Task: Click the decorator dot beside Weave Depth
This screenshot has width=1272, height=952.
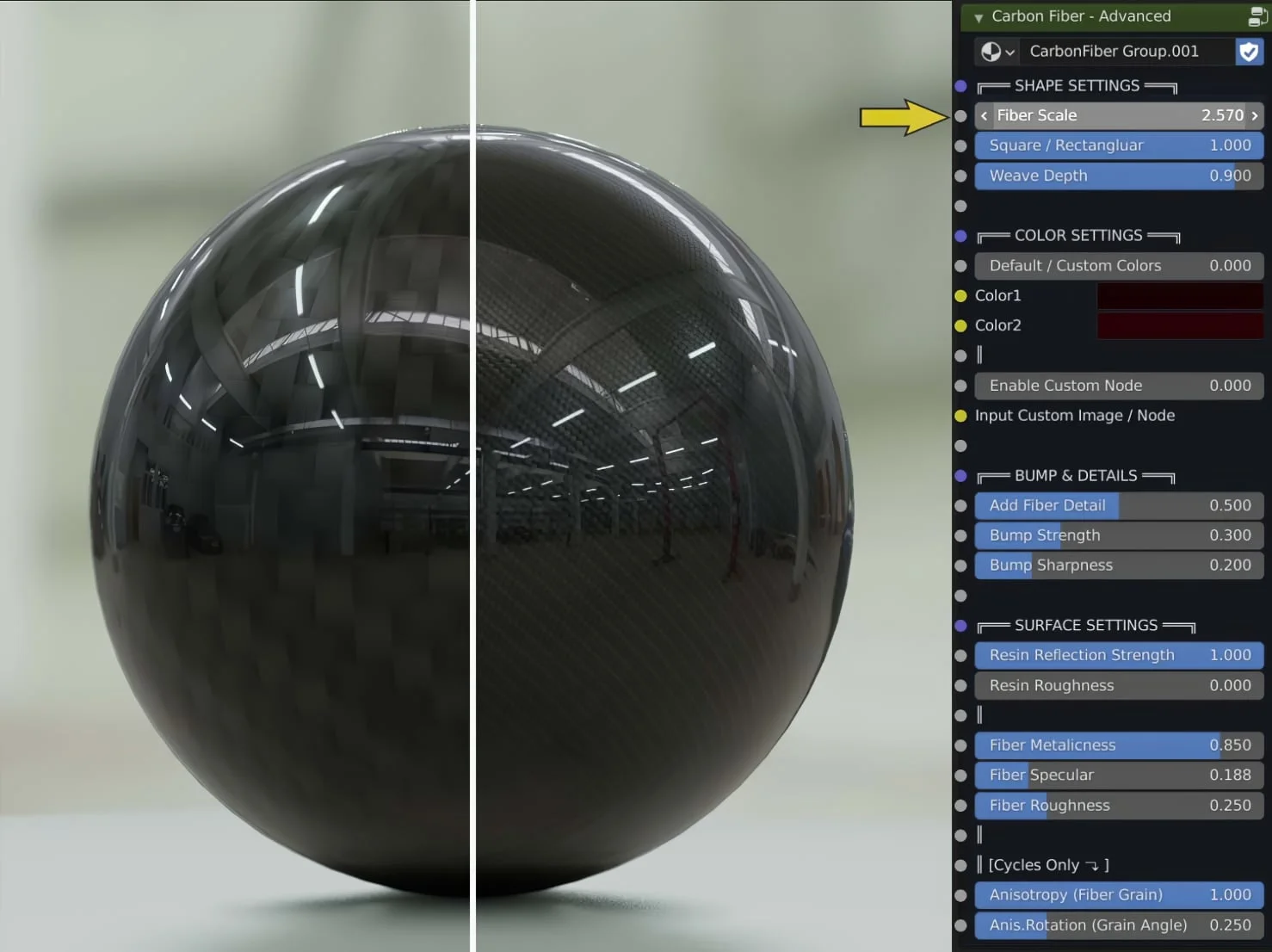Action: pyautogui.click(x=960, y=176)
